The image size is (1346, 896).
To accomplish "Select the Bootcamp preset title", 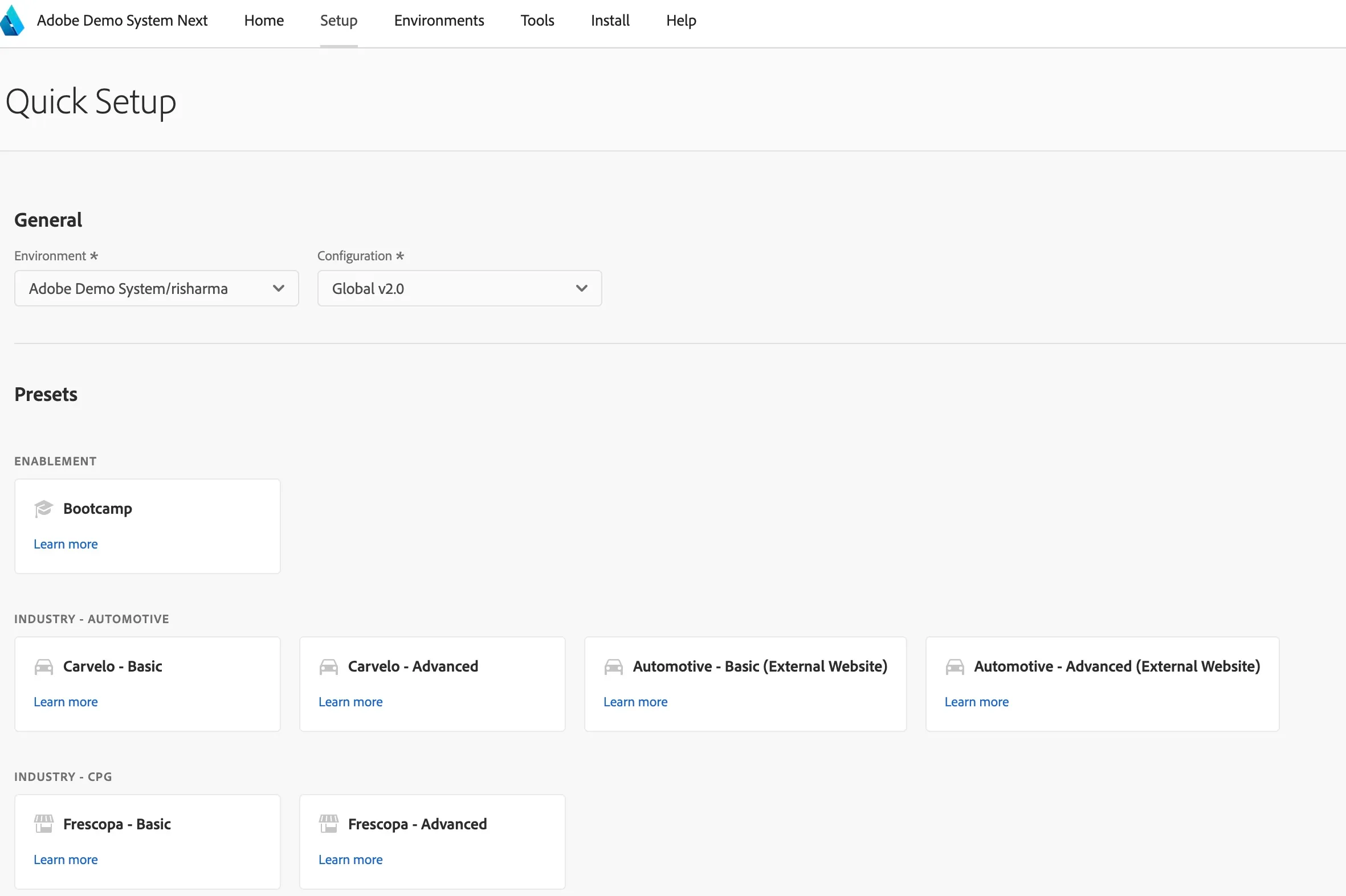I will point(98,509).
